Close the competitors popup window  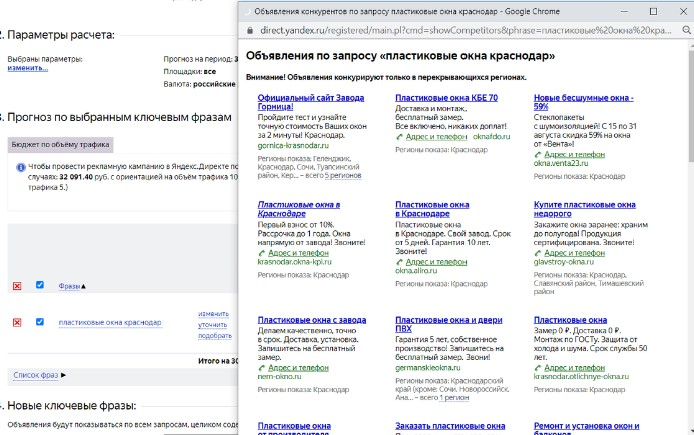click(x=683, y=12)
